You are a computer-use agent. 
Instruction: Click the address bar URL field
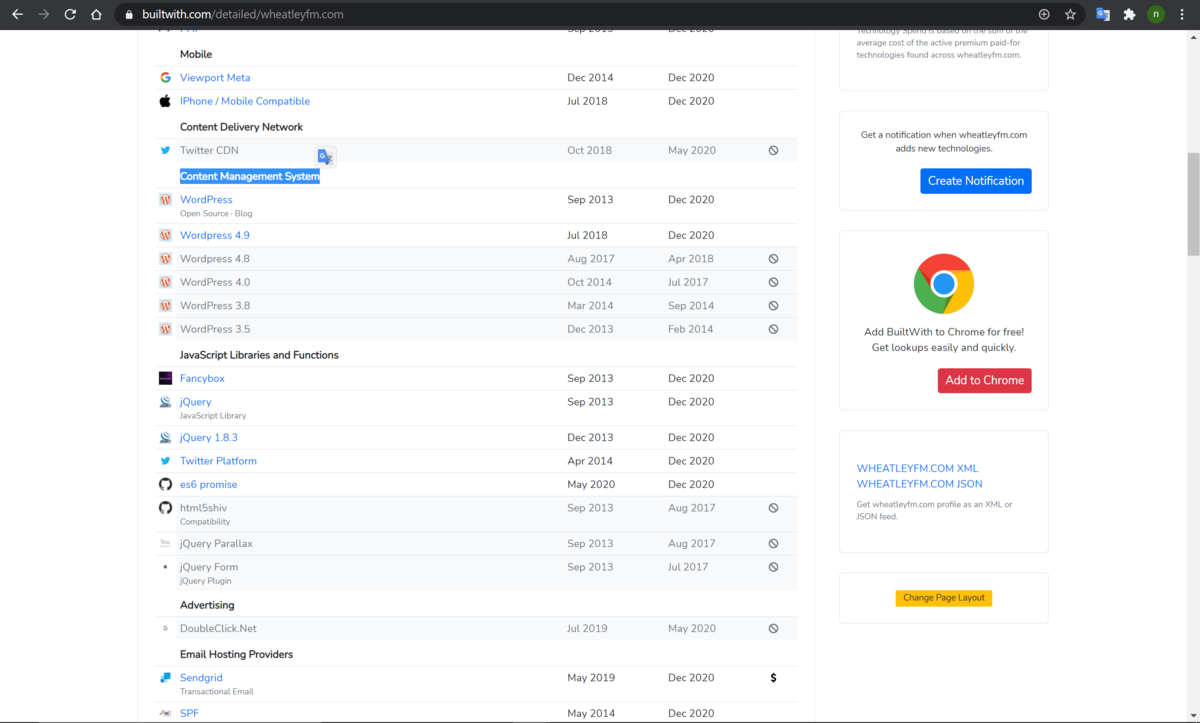[580, 15]
